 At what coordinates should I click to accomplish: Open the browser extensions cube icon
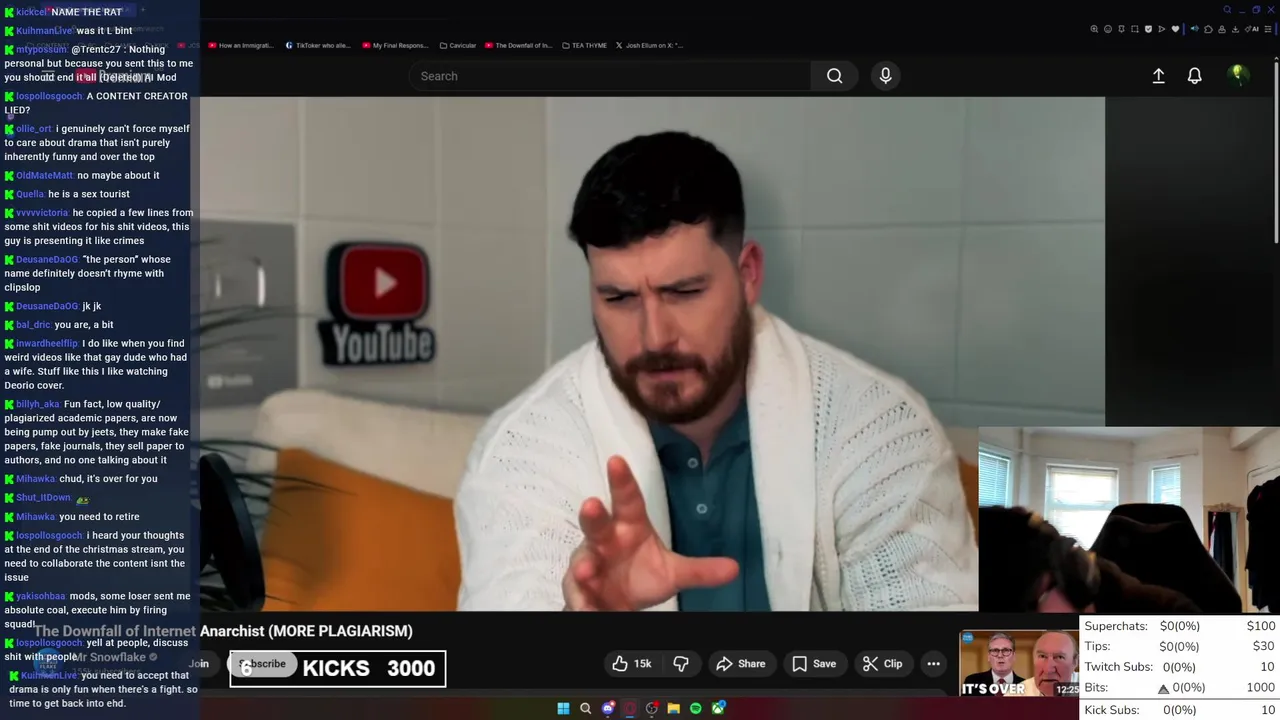tap(1208, 29)
